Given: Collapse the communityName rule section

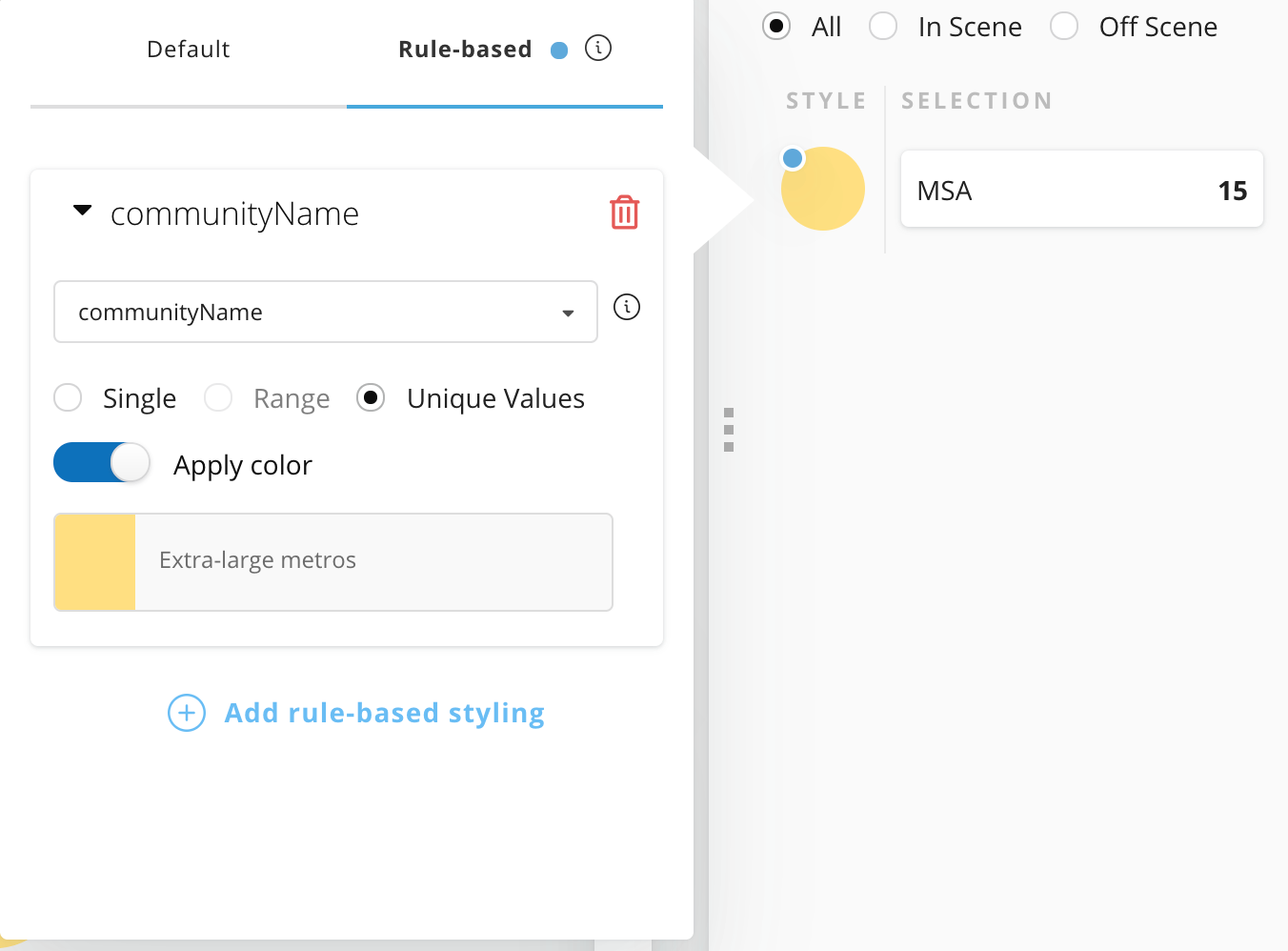Looking at the screenshot, I should pos(83,211).
